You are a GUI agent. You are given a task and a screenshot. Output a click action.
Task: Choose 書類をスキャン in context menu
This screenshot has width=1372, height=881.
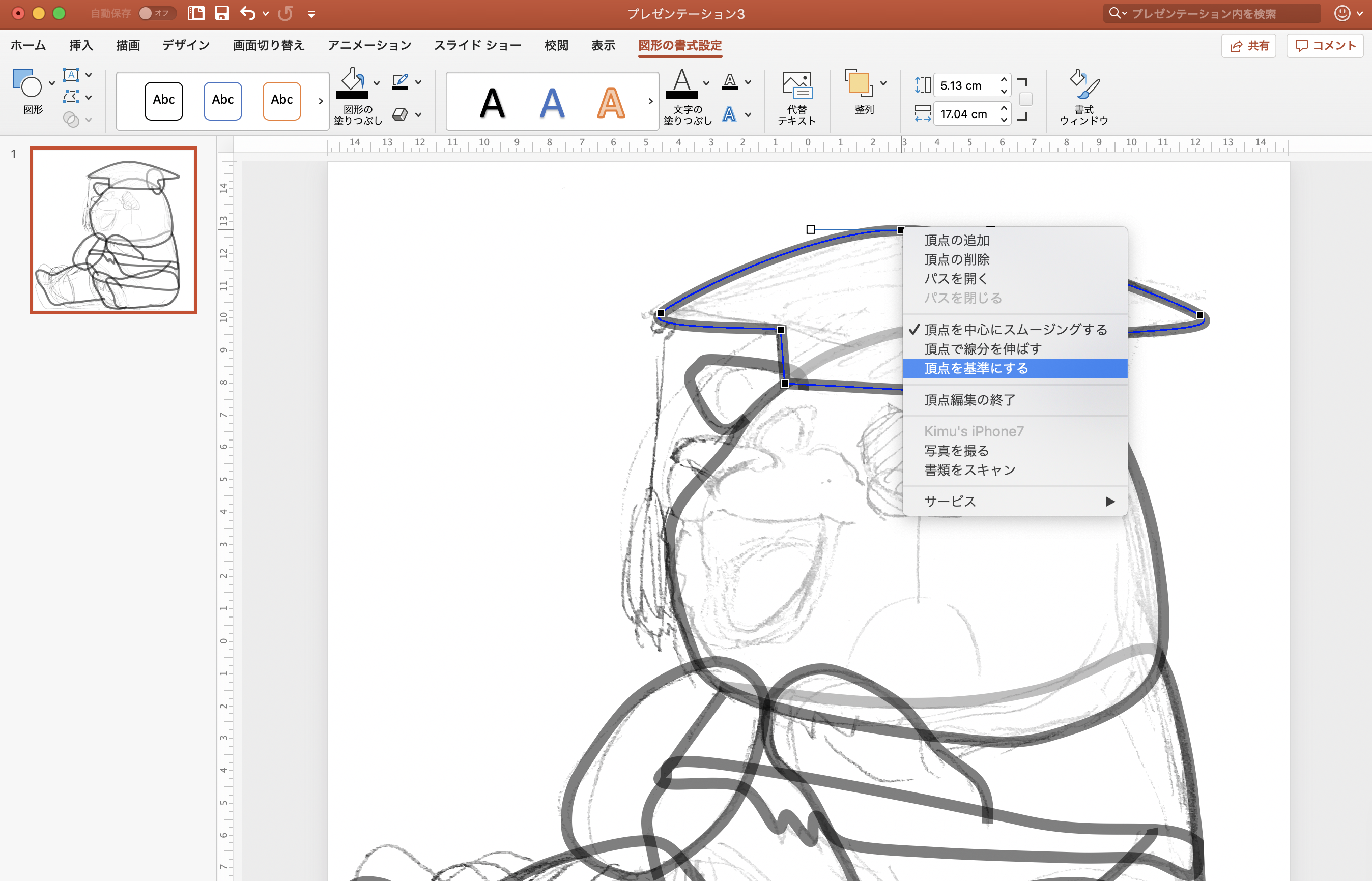[x=1015, y=470]
